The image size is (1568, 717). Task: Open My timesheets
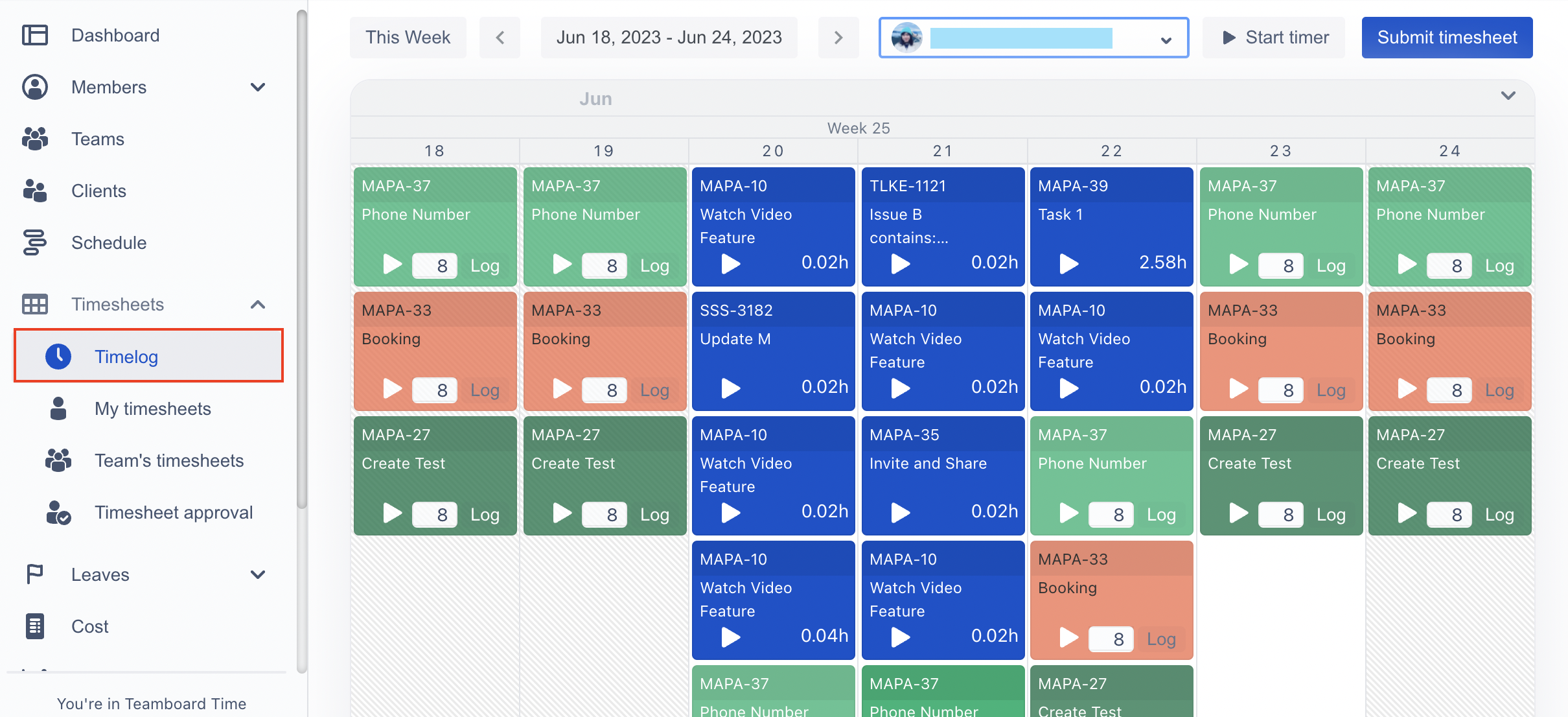coord(153,408)
